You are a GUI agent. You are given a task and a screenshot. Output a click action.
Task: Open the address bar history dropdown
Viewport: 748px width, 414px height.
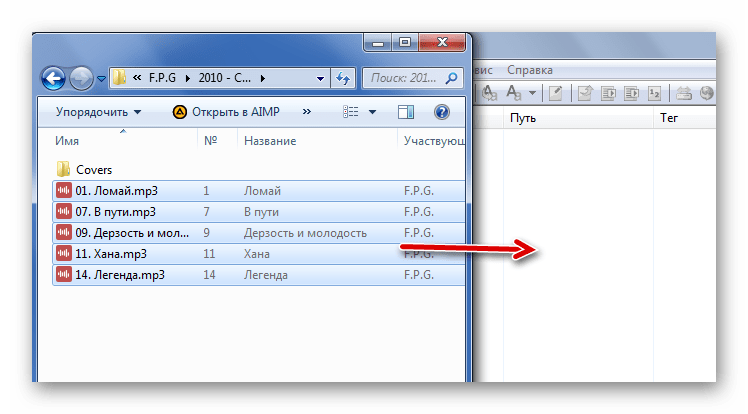320,77
